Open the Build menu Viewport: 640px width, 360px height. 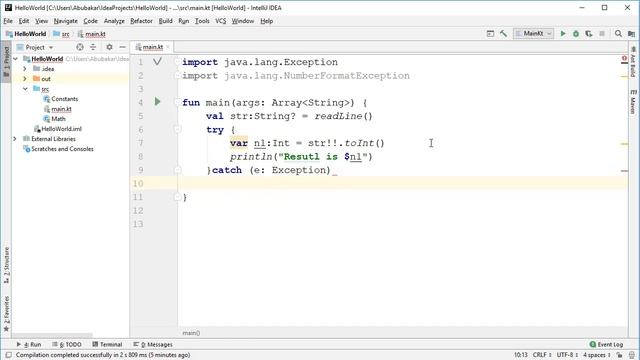(x=165, y=21)
